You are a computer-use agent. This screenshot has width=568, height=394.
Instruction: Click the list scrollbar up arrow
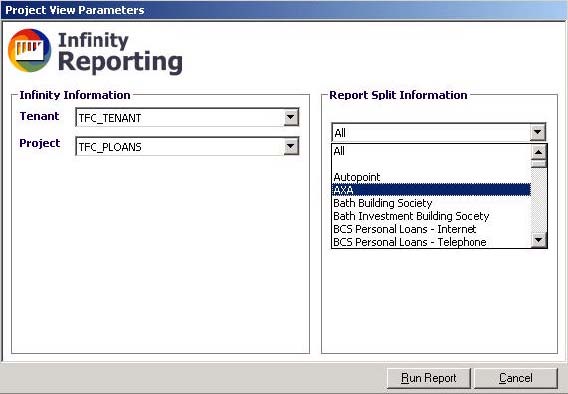[x=538, y=152]
